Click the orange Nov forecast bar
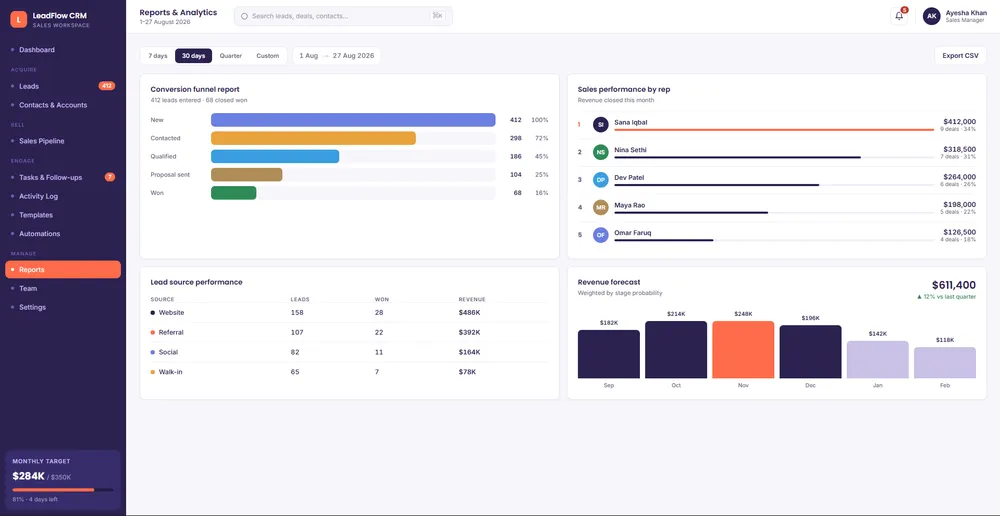 click(x=743, y=350)
